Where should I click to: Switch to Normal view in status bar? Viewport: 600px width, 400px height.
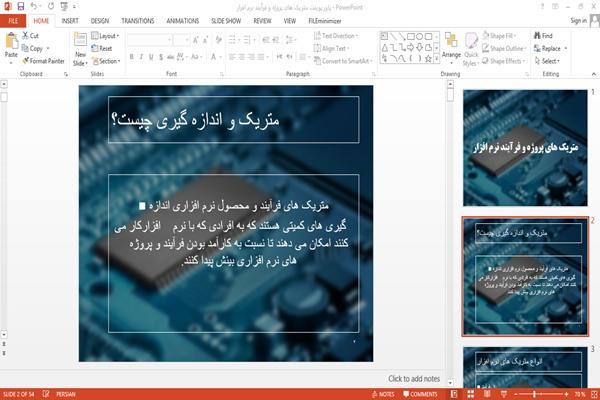[x=454, y=394]
